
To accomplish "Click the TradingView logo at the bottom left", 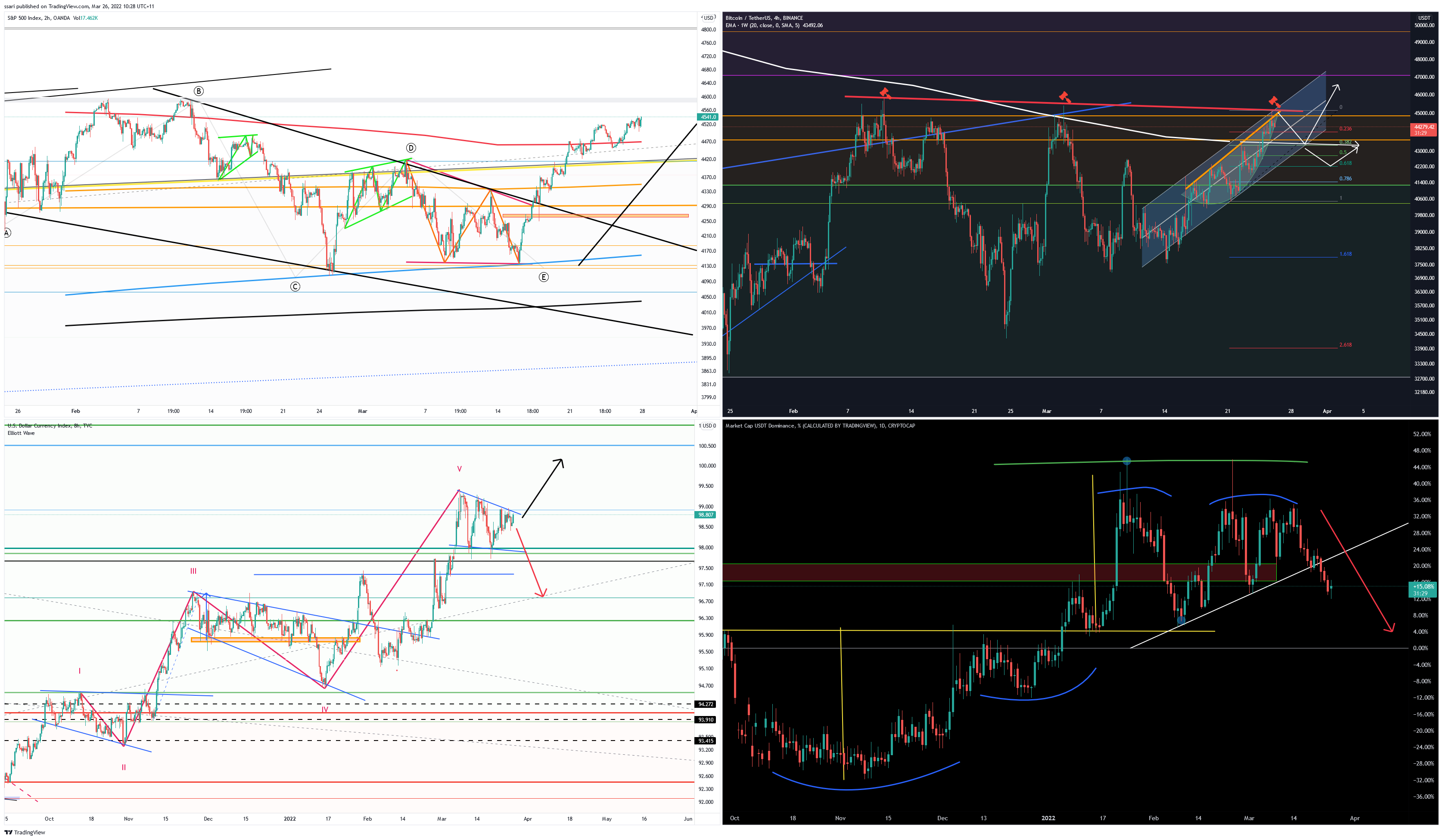I will (25, 832).
